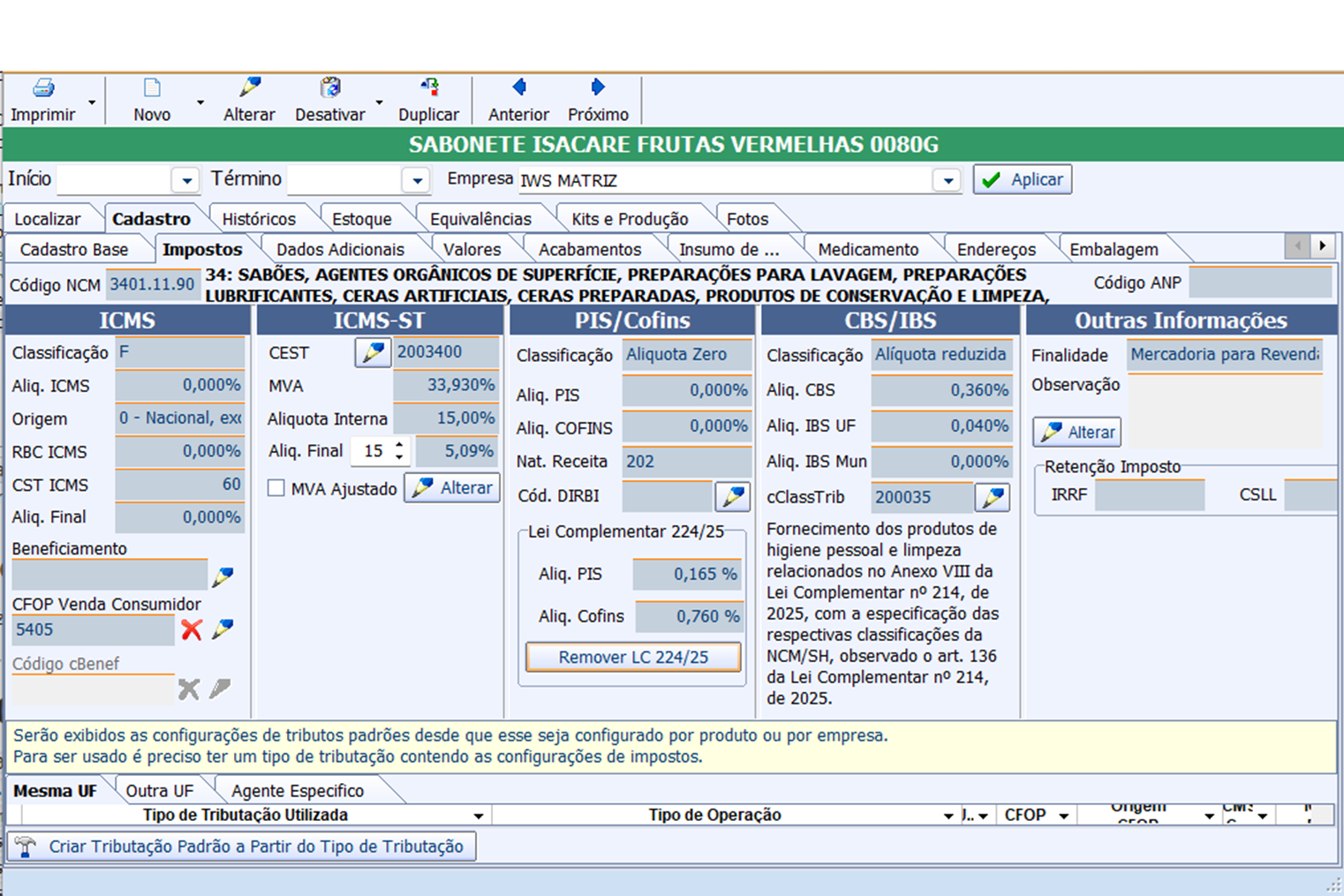Enable the MVA Ajustado checkbox

tap(276, 488)
